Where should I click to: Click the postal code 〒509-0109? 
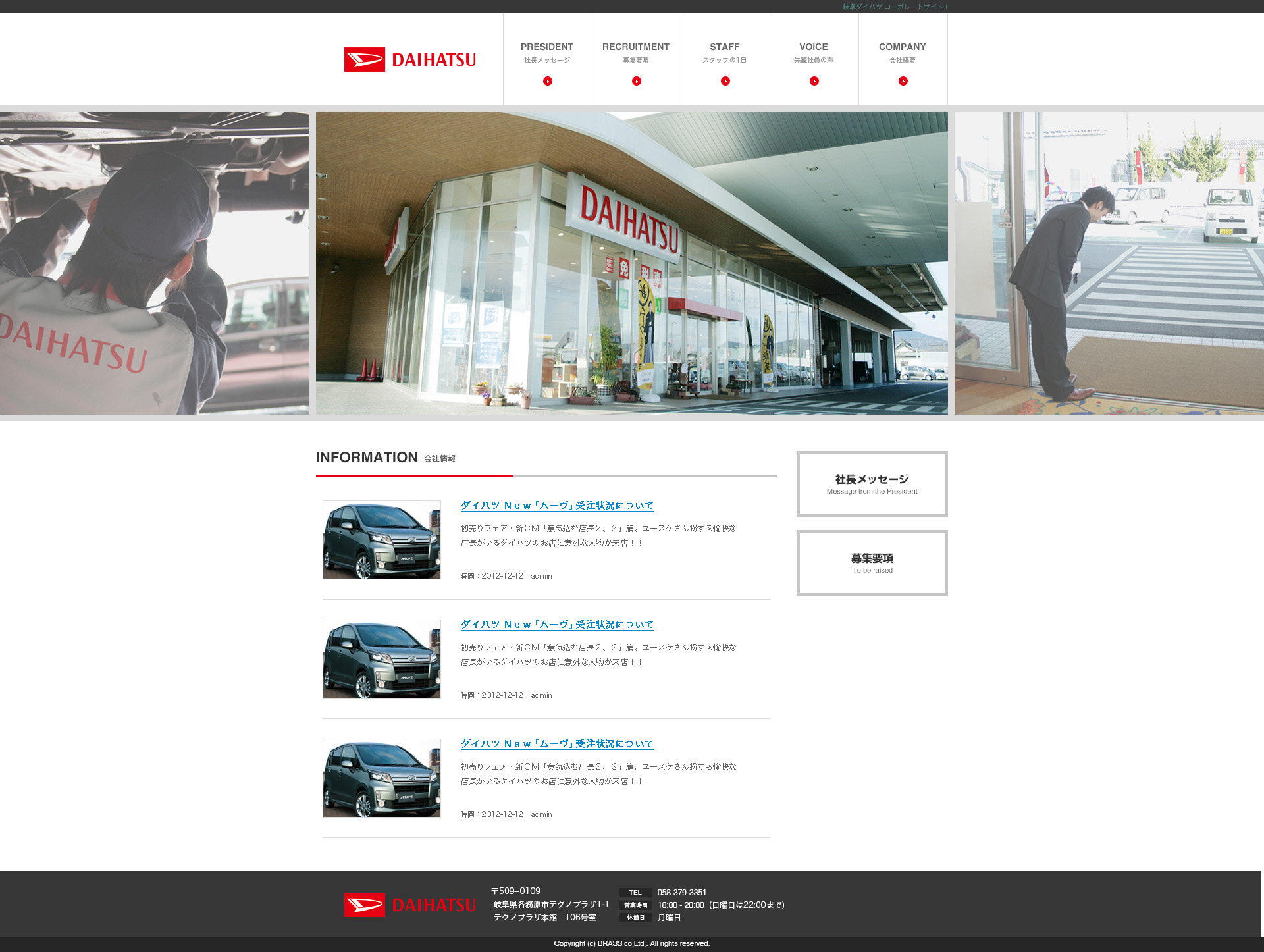point(515,891)
